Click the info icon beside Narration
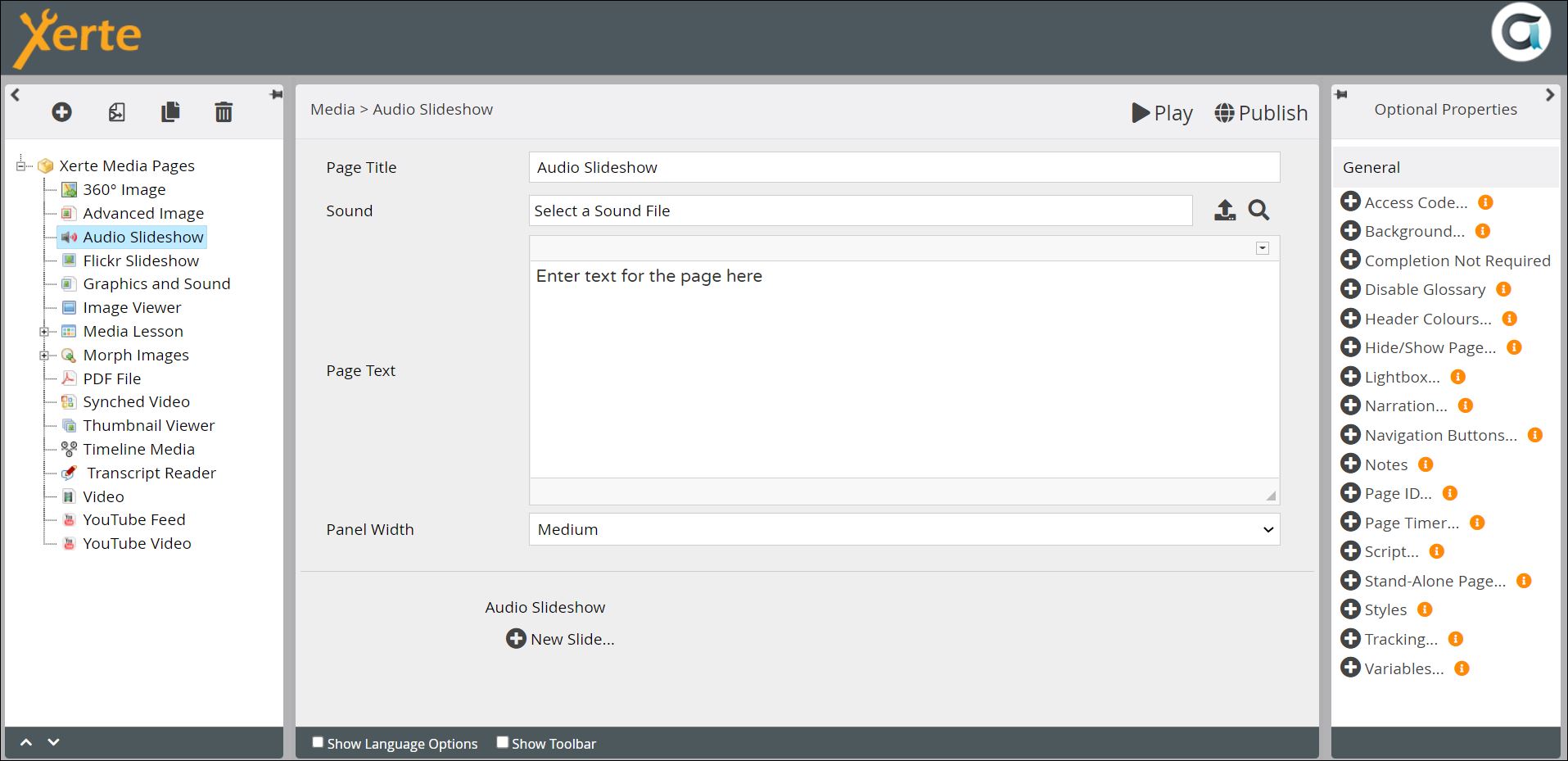The width and height of the screenshot is (1568, 761). [x=1466, y=405]
